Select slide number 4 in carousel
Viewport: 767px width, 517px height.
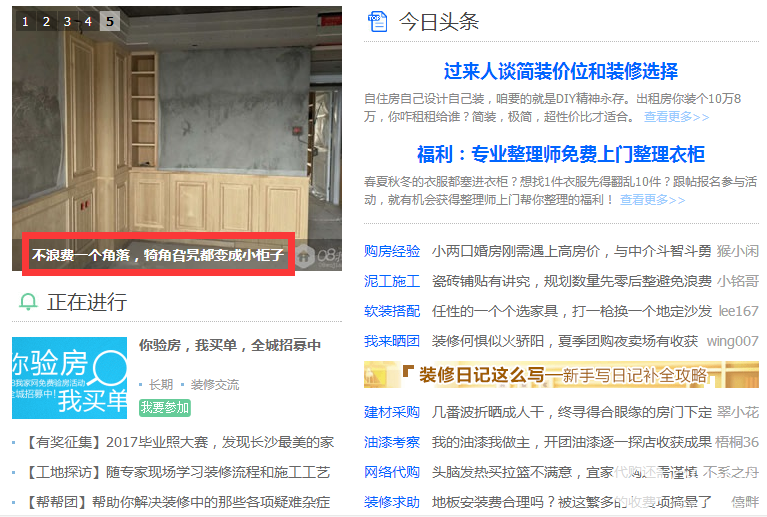pyautogui.click(x=88, y=22)
